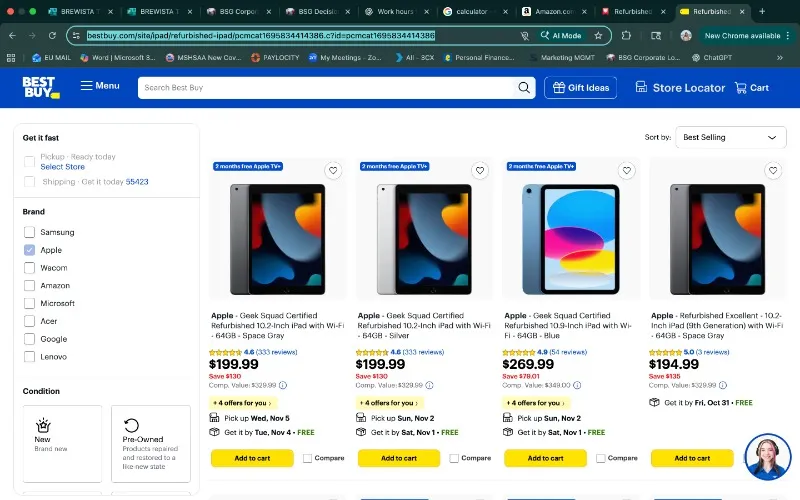Open the Cart icon in header
800x500 pixels.
752,88
